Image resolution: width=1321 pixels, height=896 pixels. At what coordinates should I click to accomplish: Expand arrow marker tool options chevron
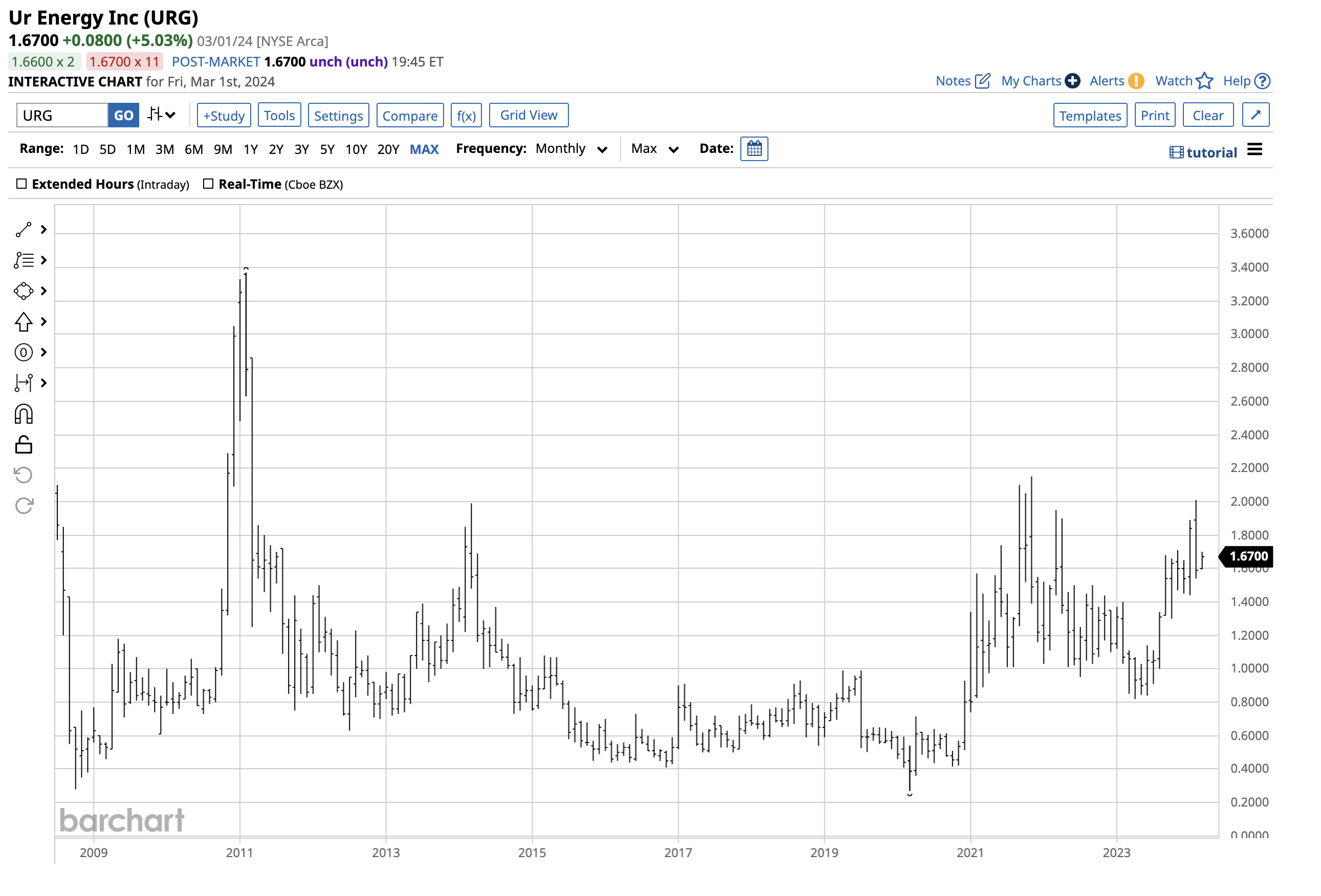tap(44, 322)
